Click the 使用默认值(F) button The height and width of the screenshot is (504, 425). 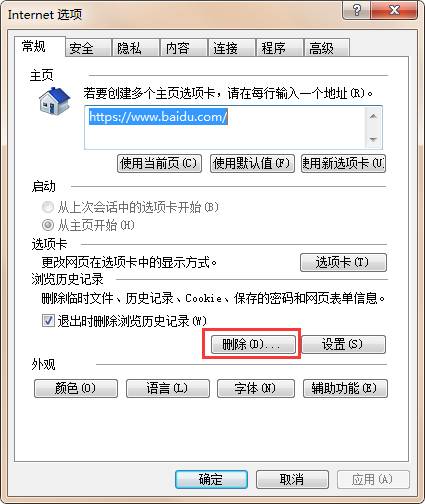point(252,163)
